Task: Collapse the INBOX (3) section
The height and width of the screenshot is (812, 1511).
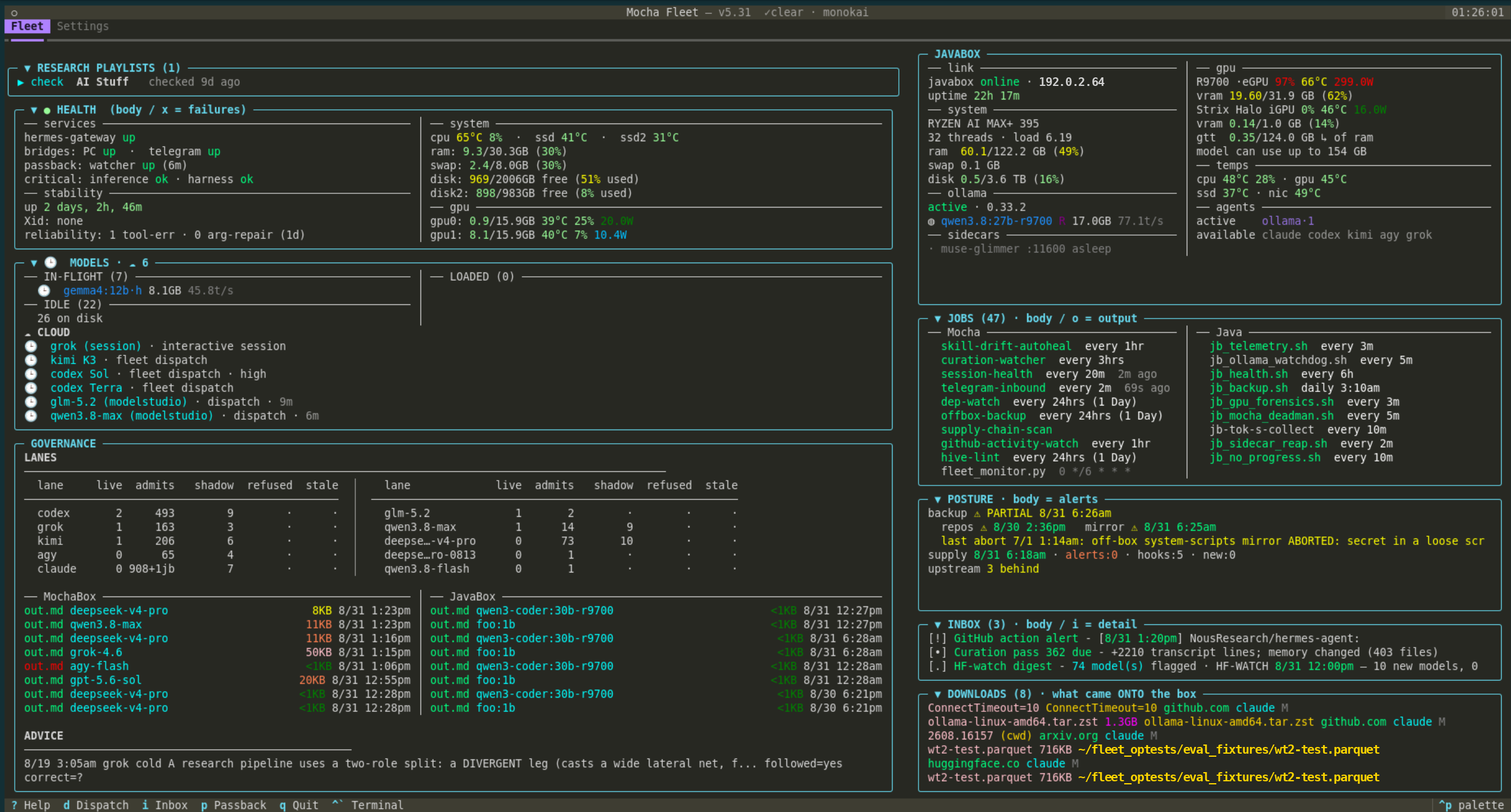Action: (x=938, y=624)
